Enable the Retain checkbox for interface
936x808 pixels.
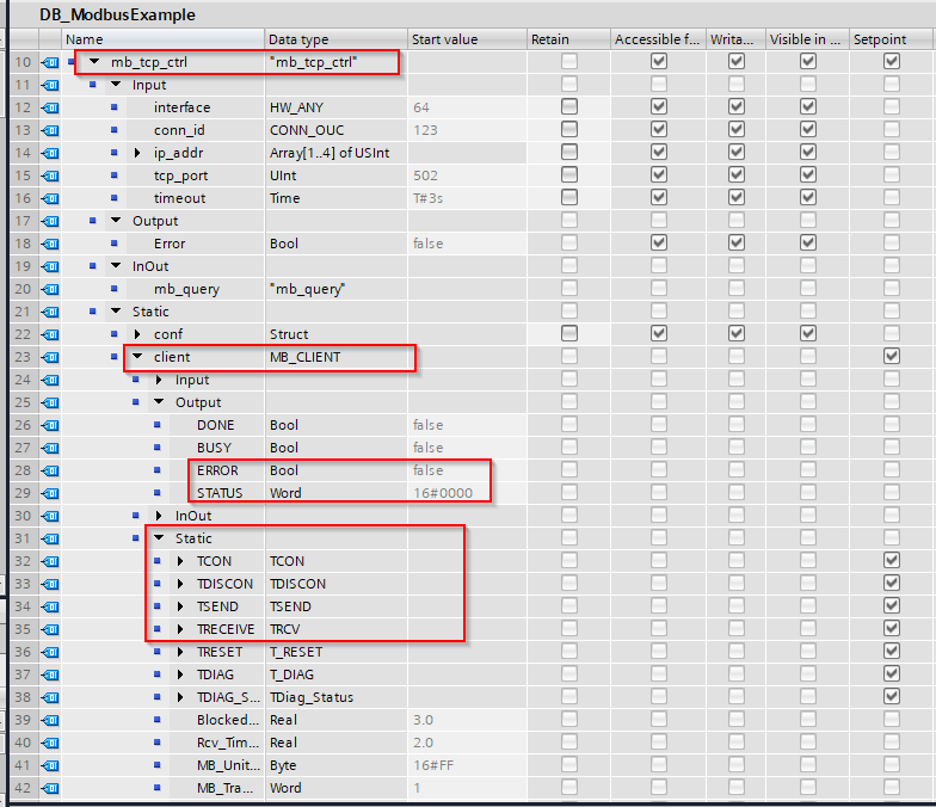(567, 107)
